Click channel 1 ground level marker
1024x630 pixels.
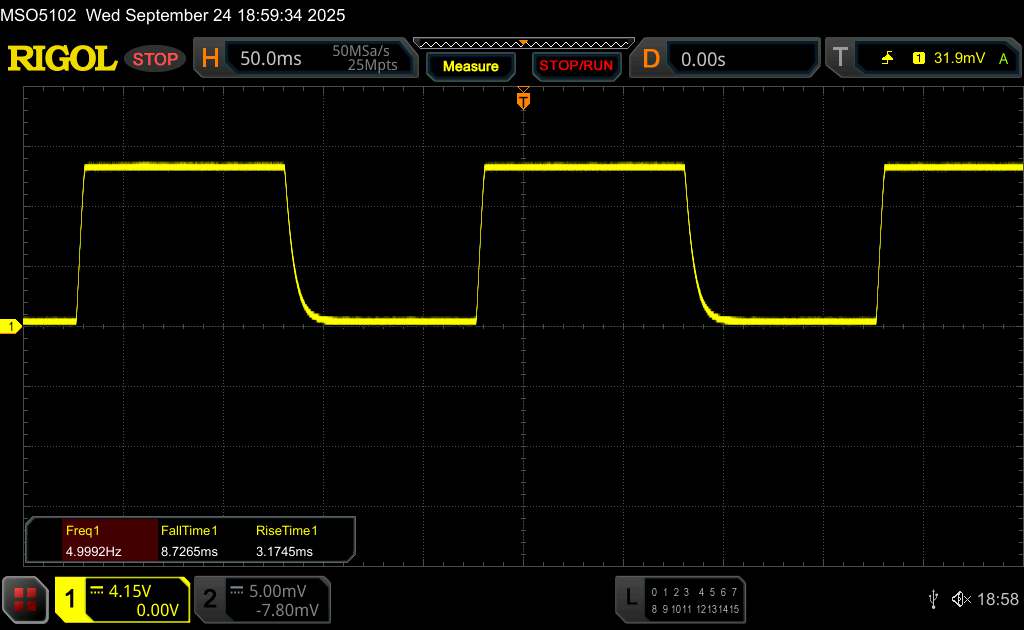click(x=12, y=327)
